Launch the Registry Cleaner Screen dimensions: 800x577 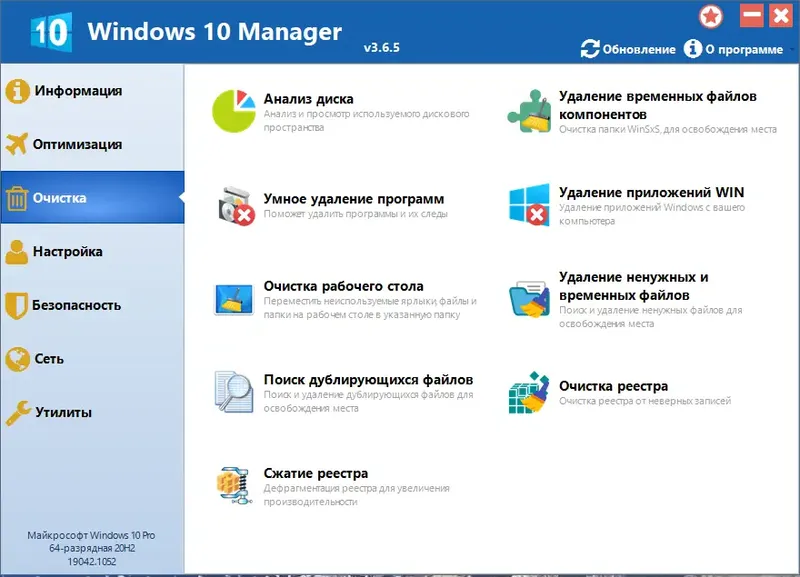click(612, 384)
